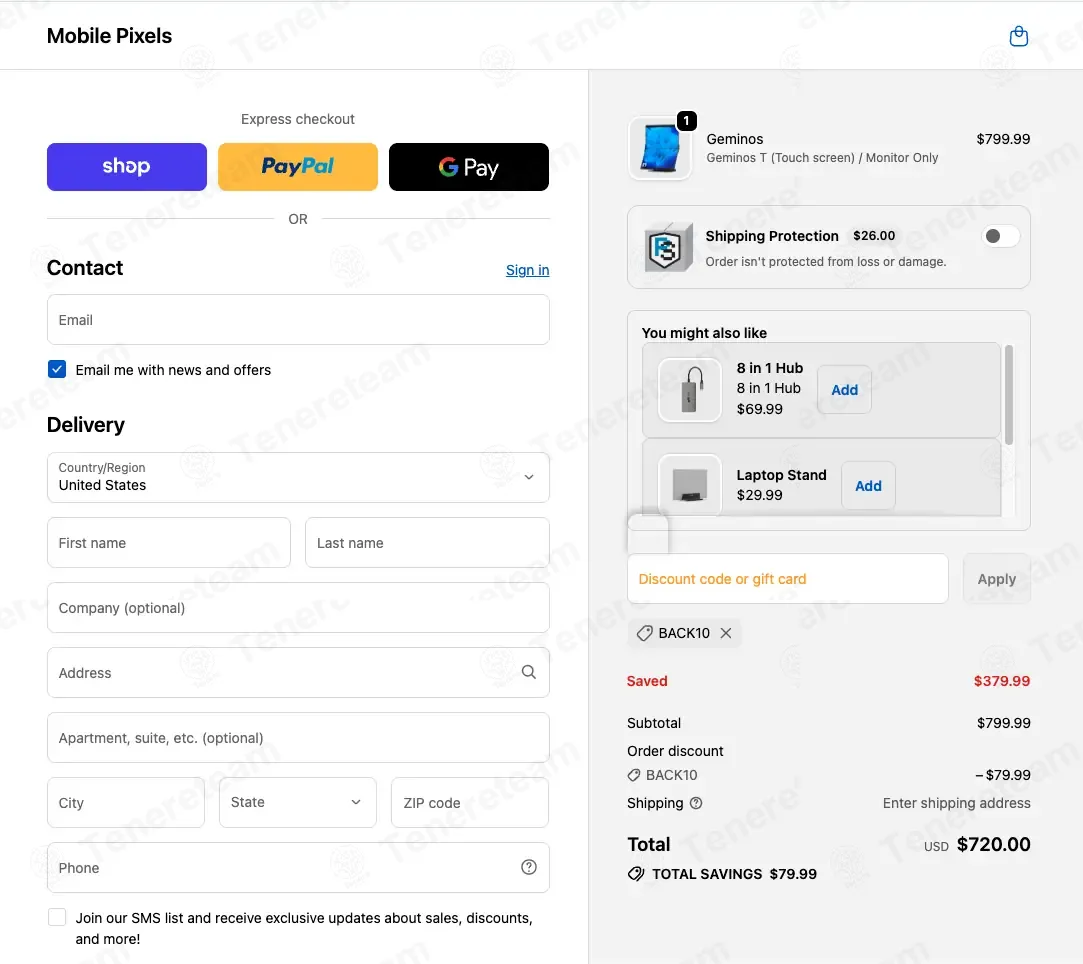
Task: Click the Address input field
Action: click(x=298, y=673)
